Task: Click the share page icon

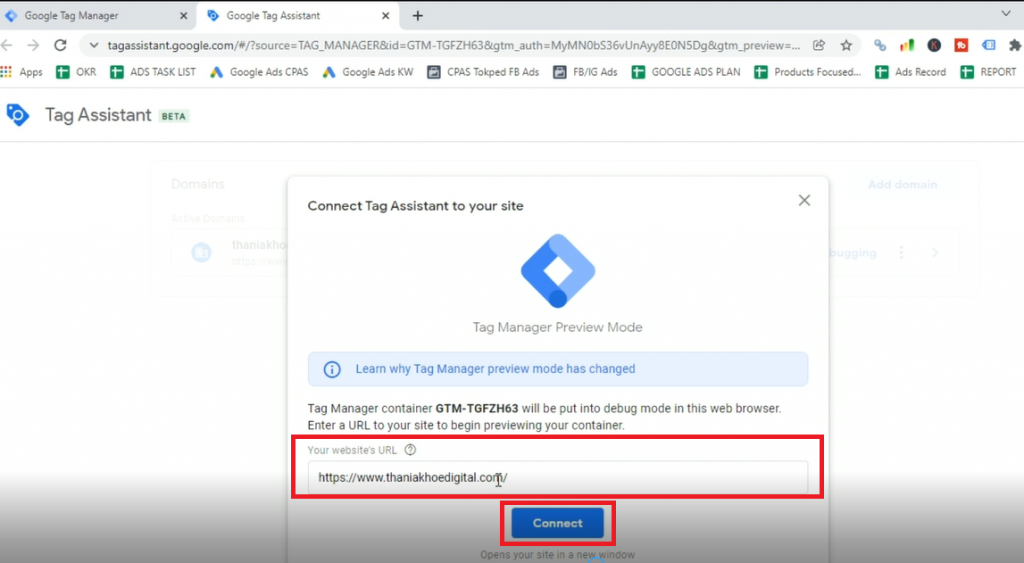Action: 819,45
